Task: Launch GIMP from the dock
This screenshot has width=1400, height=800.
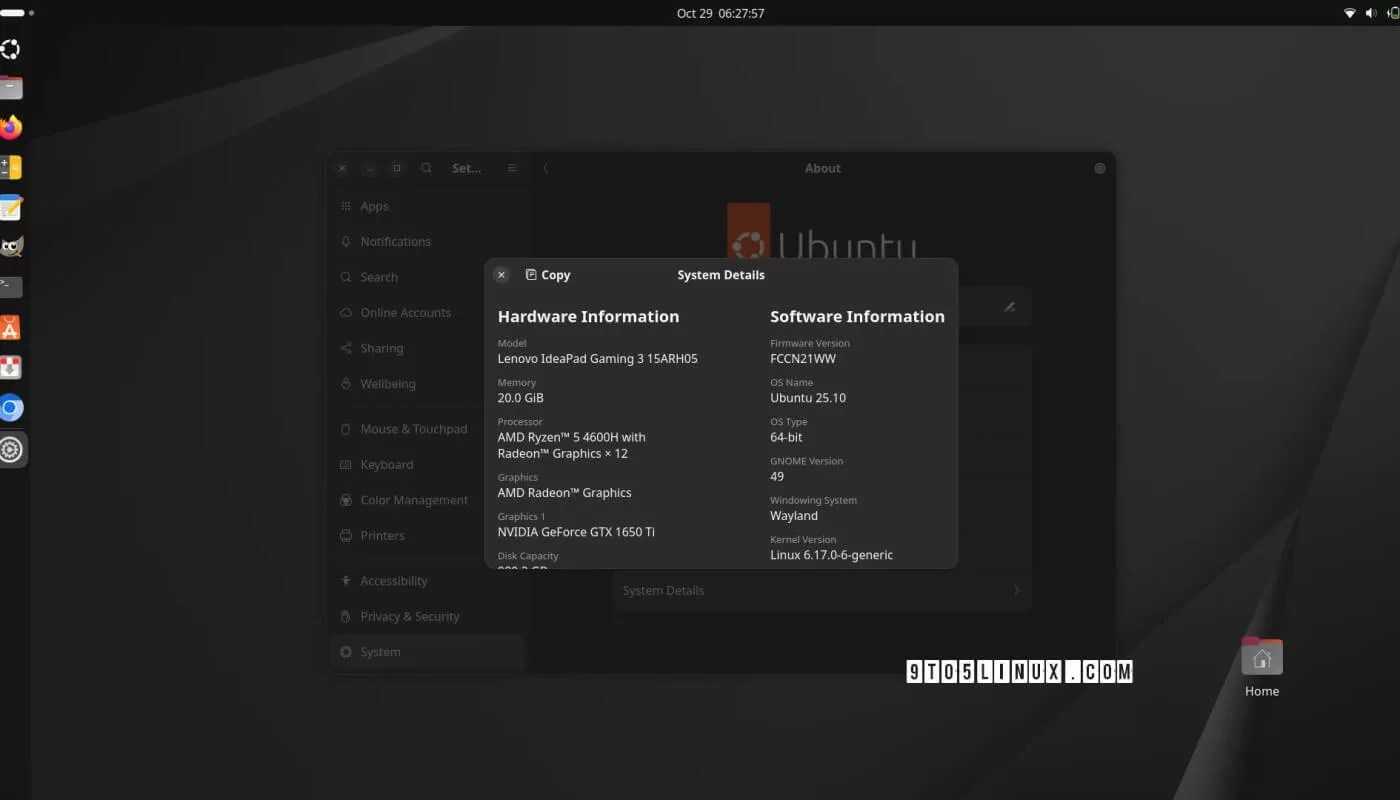Action: pos(11,247)
